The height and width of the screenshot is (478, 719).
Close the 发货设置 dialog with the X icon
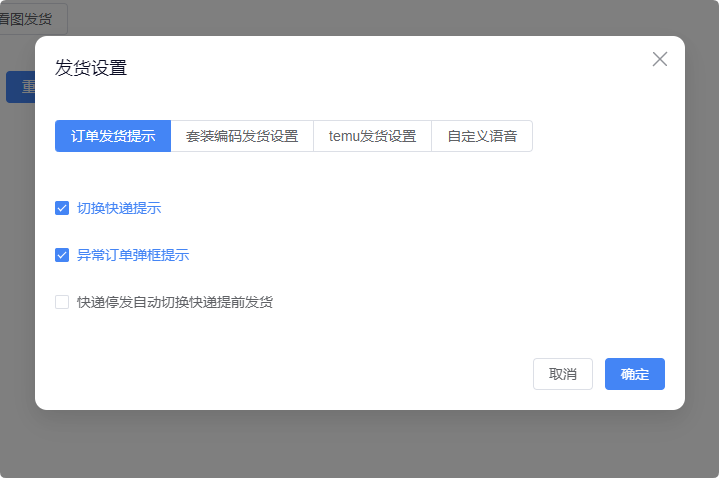(x=659, y=59)
